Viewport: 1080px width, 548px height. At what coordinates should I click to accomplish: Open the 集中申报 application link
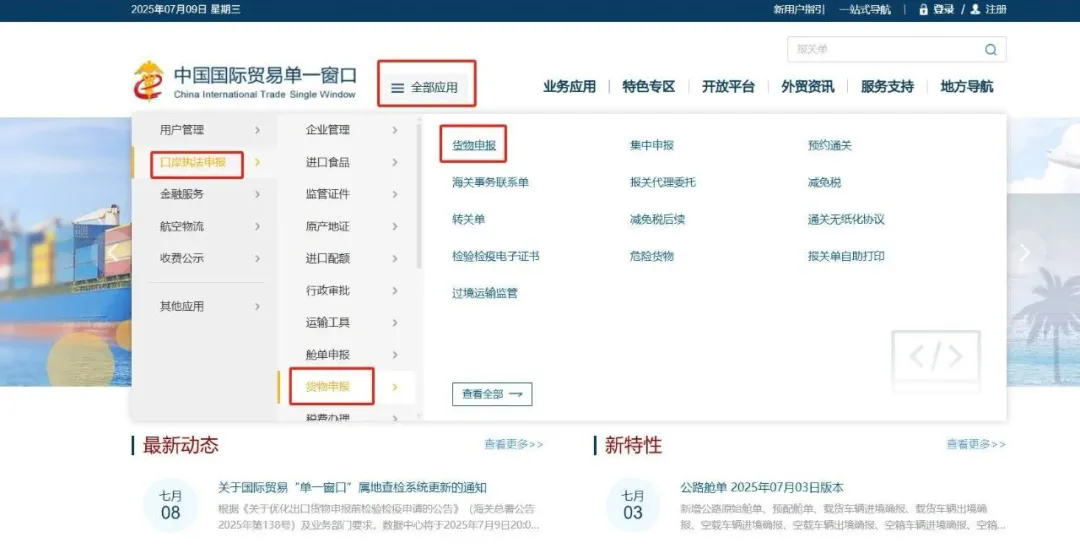point(652,145)
